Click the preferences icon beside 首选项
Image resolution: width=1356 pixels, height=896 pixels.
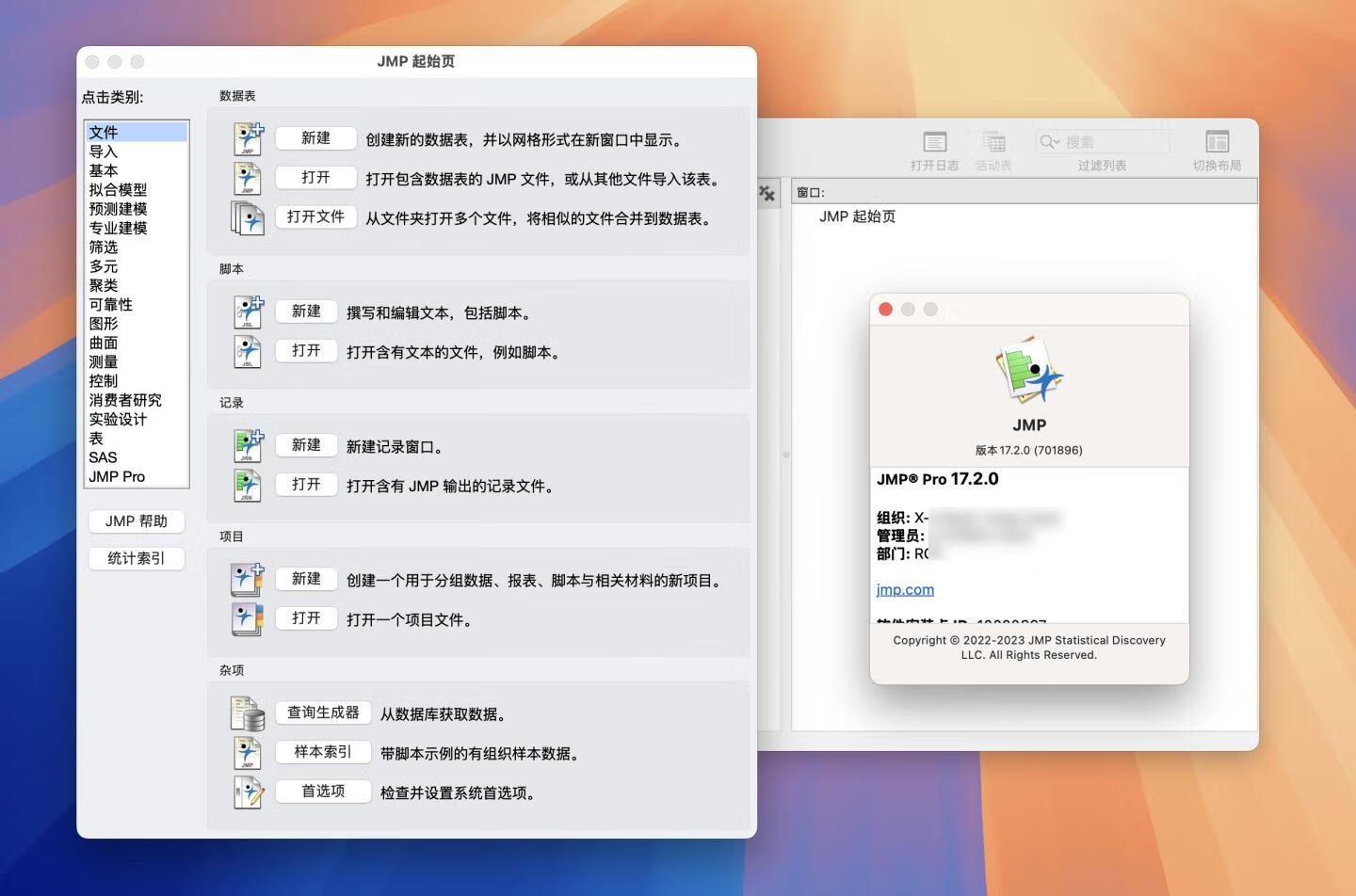pyautogui.click(x=249, y=792)
